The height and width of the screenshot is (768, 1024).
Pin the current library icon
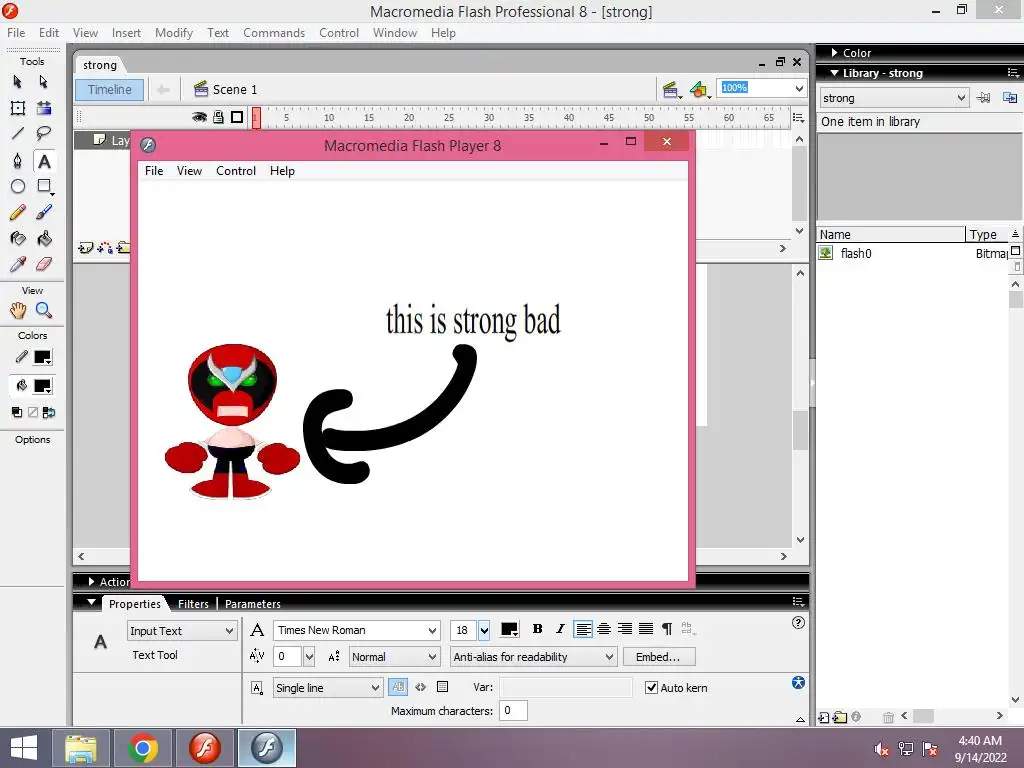(984, 98)
